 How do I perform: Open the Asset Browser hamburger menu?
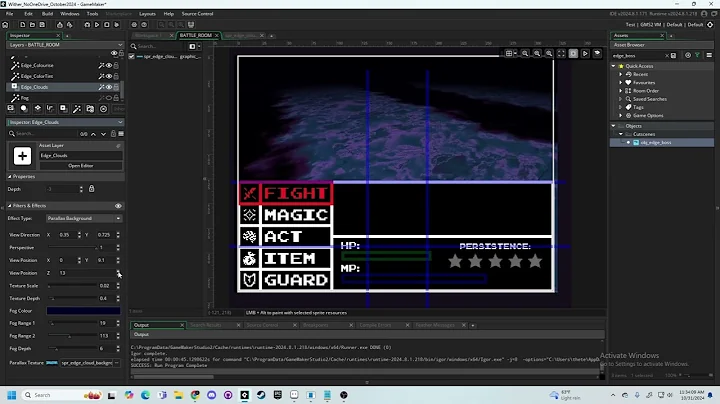pyautogui.click(x=709, y=56)
